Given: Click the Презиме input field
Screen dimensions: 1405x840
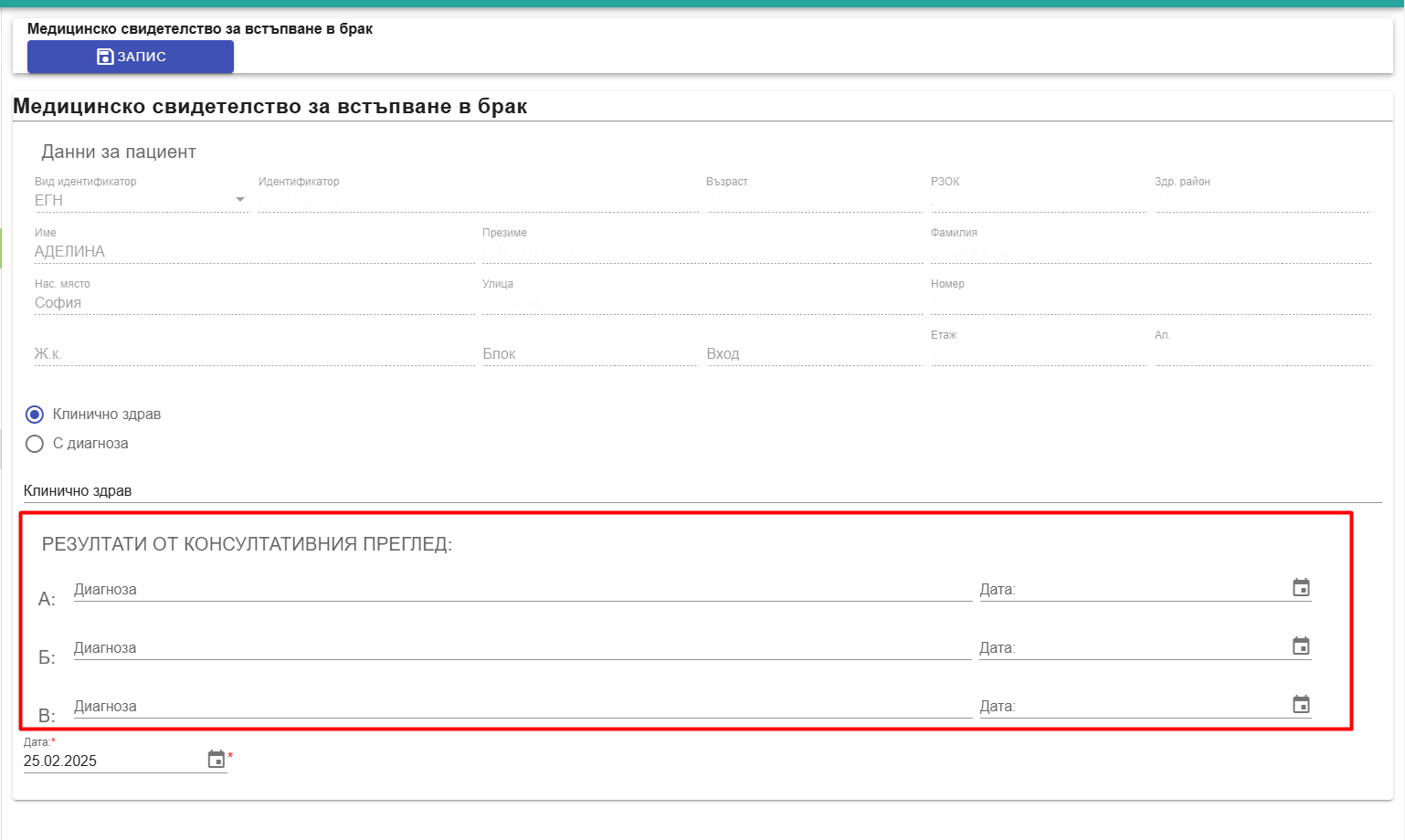Looking at the screenshot, I should pos(702,251).
